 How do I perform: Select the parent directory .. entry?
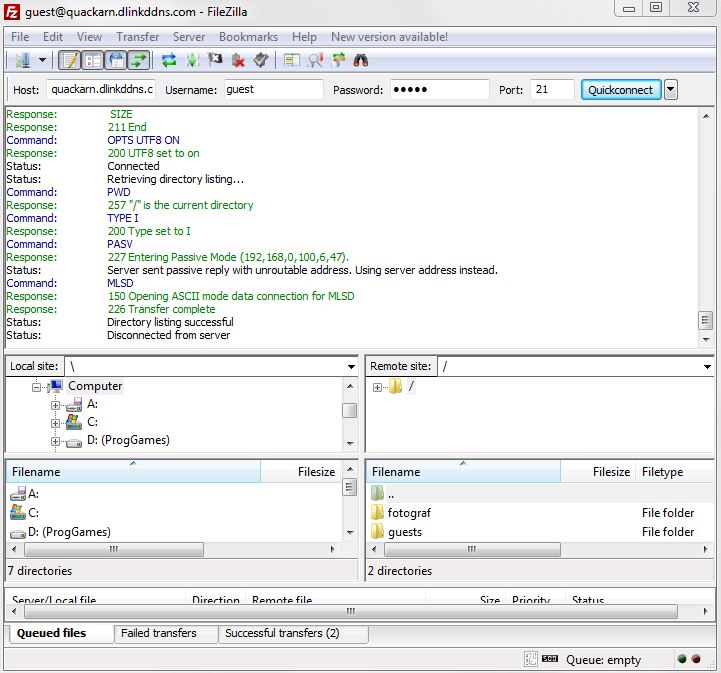pos(540,494)
